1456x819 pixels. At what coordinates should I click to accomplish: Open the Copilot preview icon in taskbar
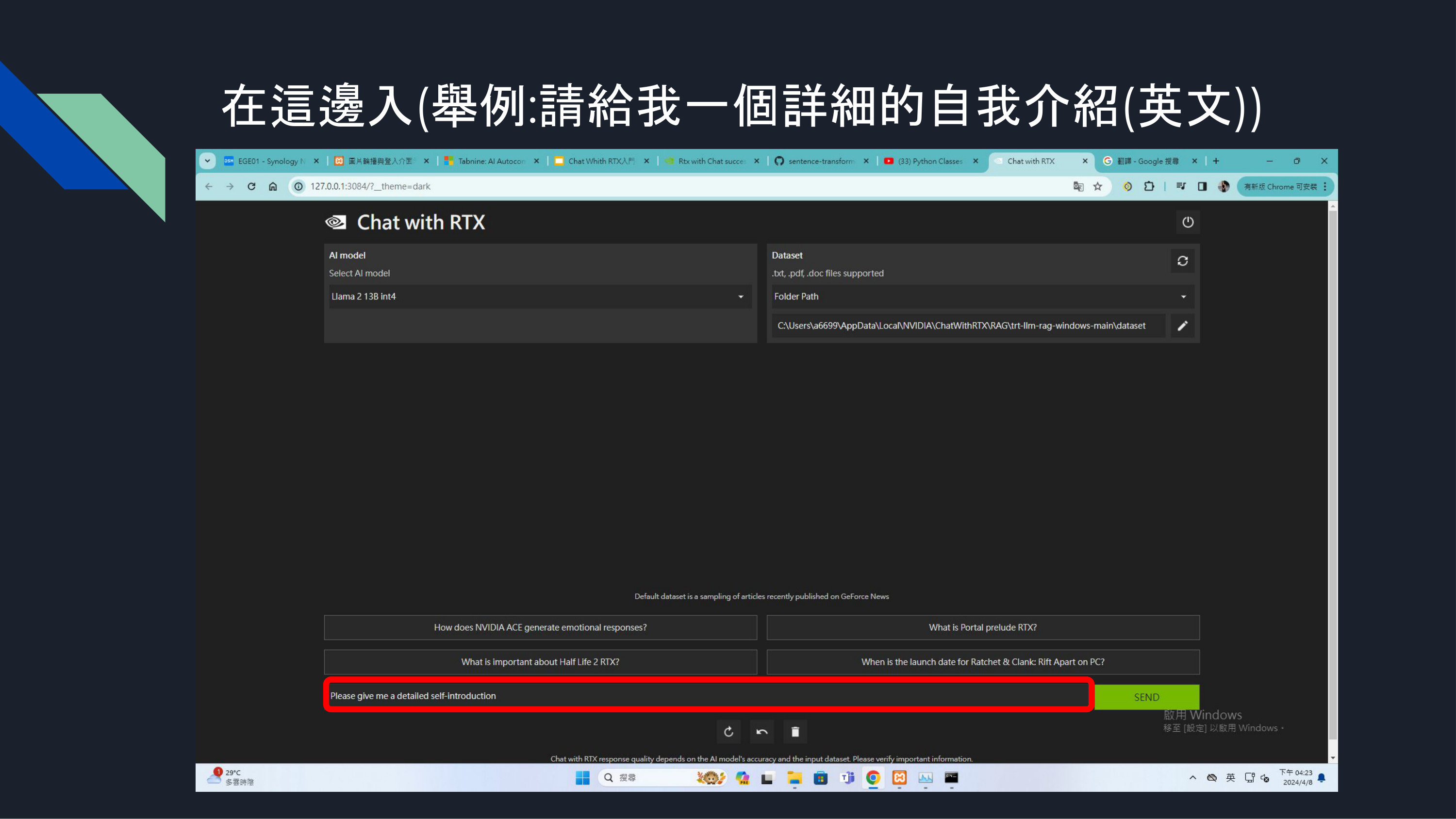(742, 778)
